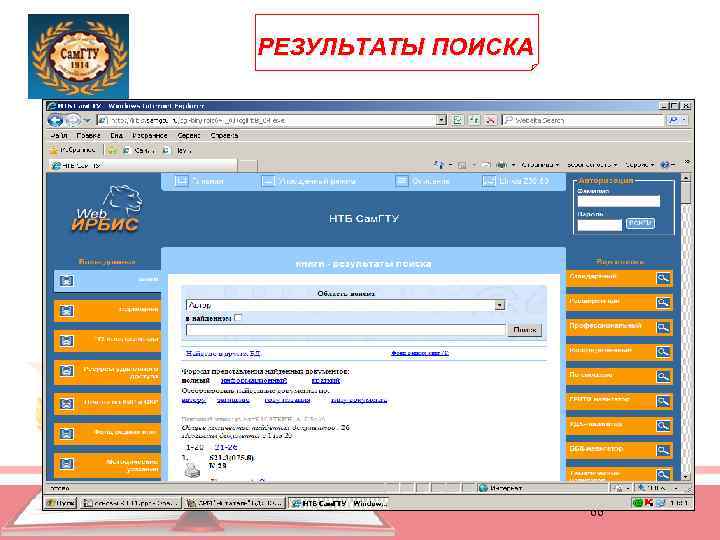Sort results by году издания link

pyautogui.click(x=287, y=400)
